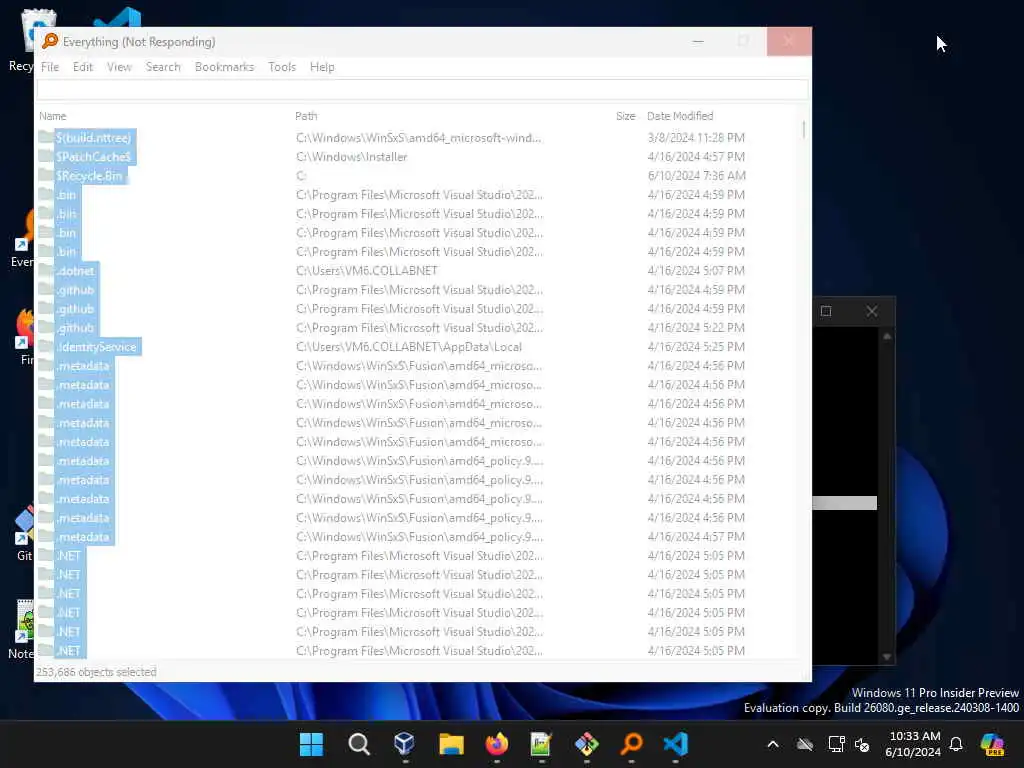Click the .IdentityService folder name

pyautogui.click(x=97, y=347)
